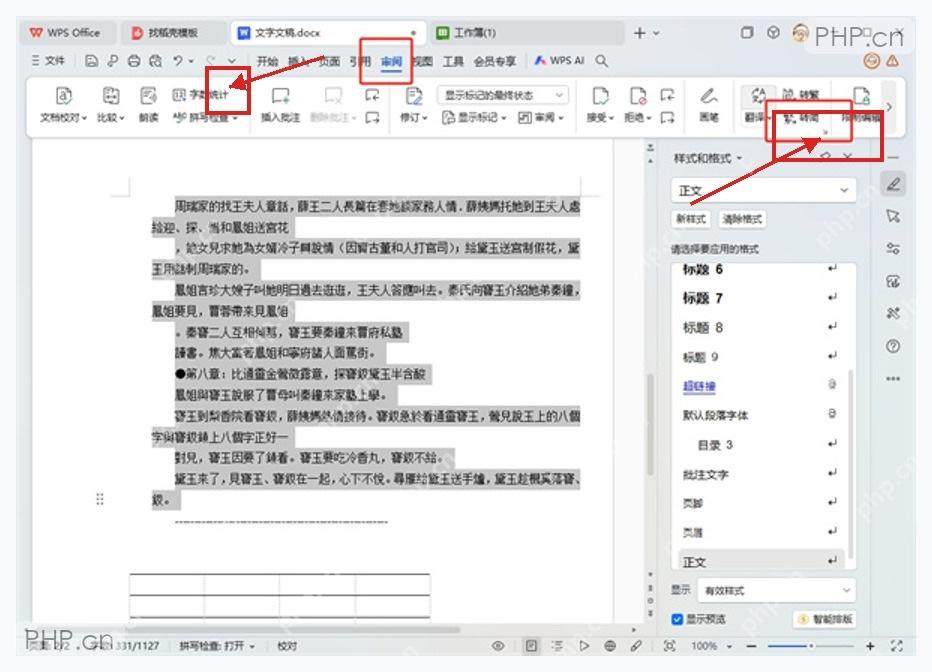The image size is (932, 672).
Task: Switch to page layout view icon
Action: click(x=531, y=646)
